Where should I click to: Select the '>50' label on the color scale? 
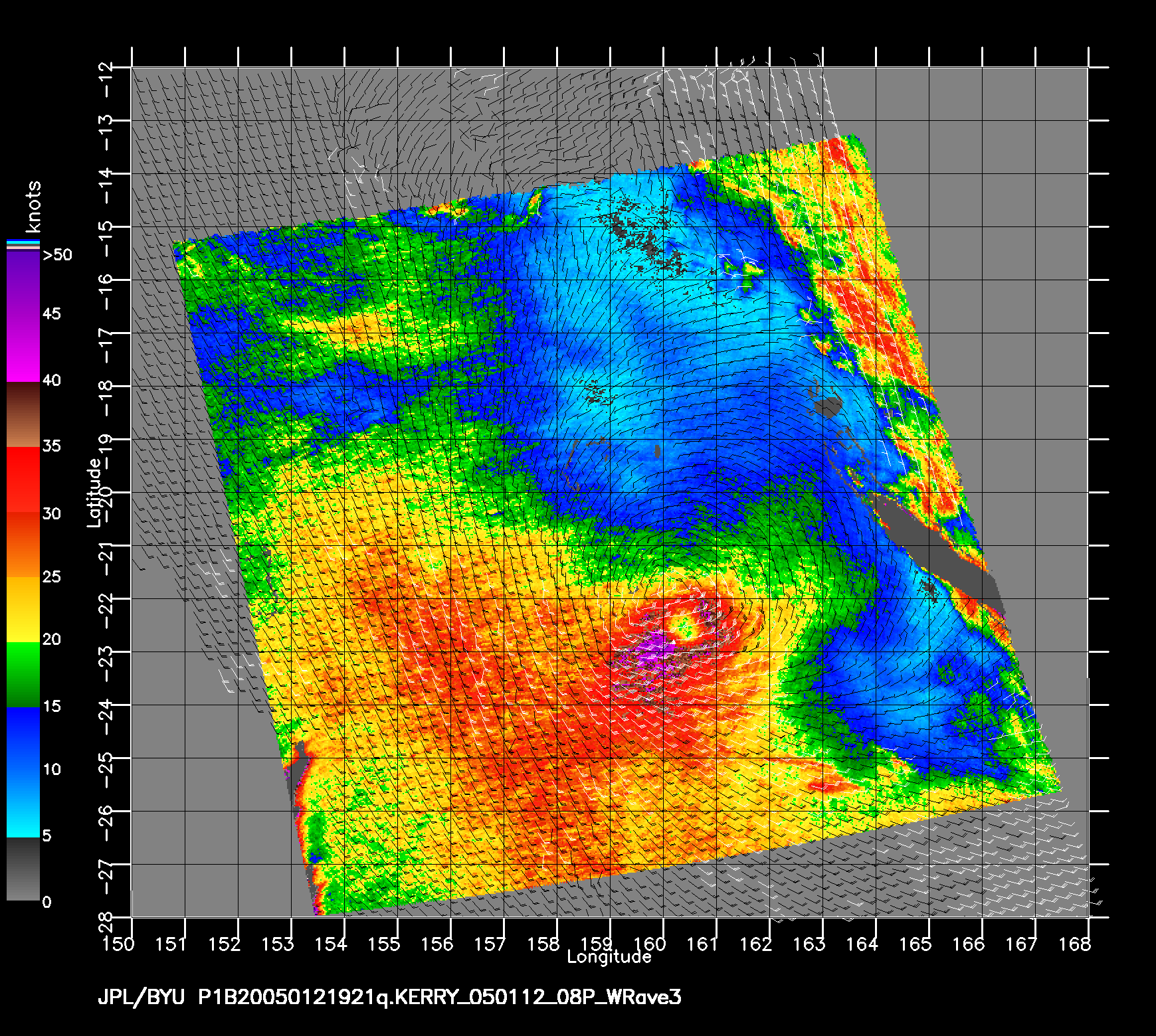point(57,255)
